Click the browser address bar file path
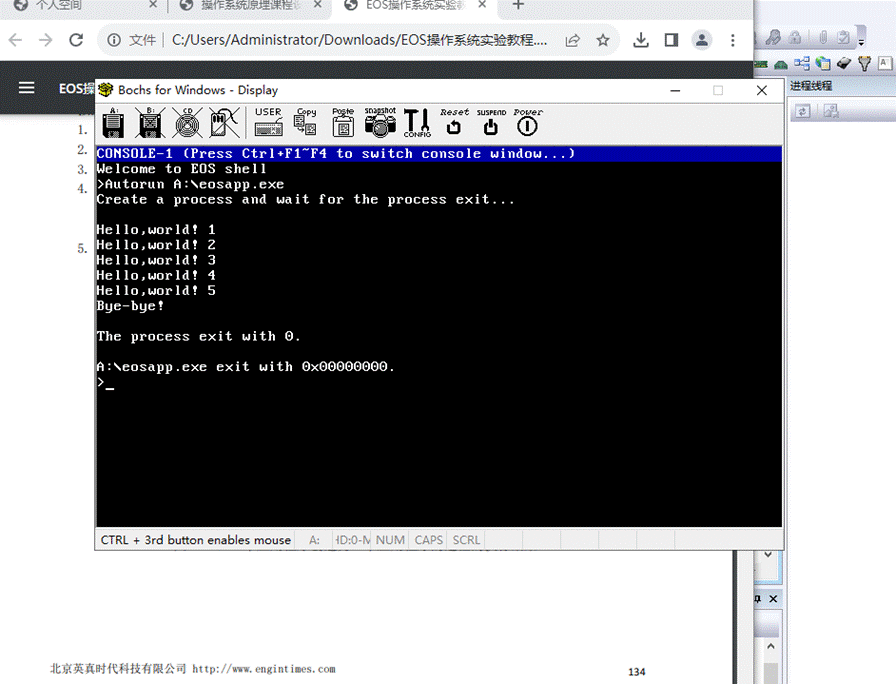The width and height of the screenshot is (896, 684). (359, 40)
